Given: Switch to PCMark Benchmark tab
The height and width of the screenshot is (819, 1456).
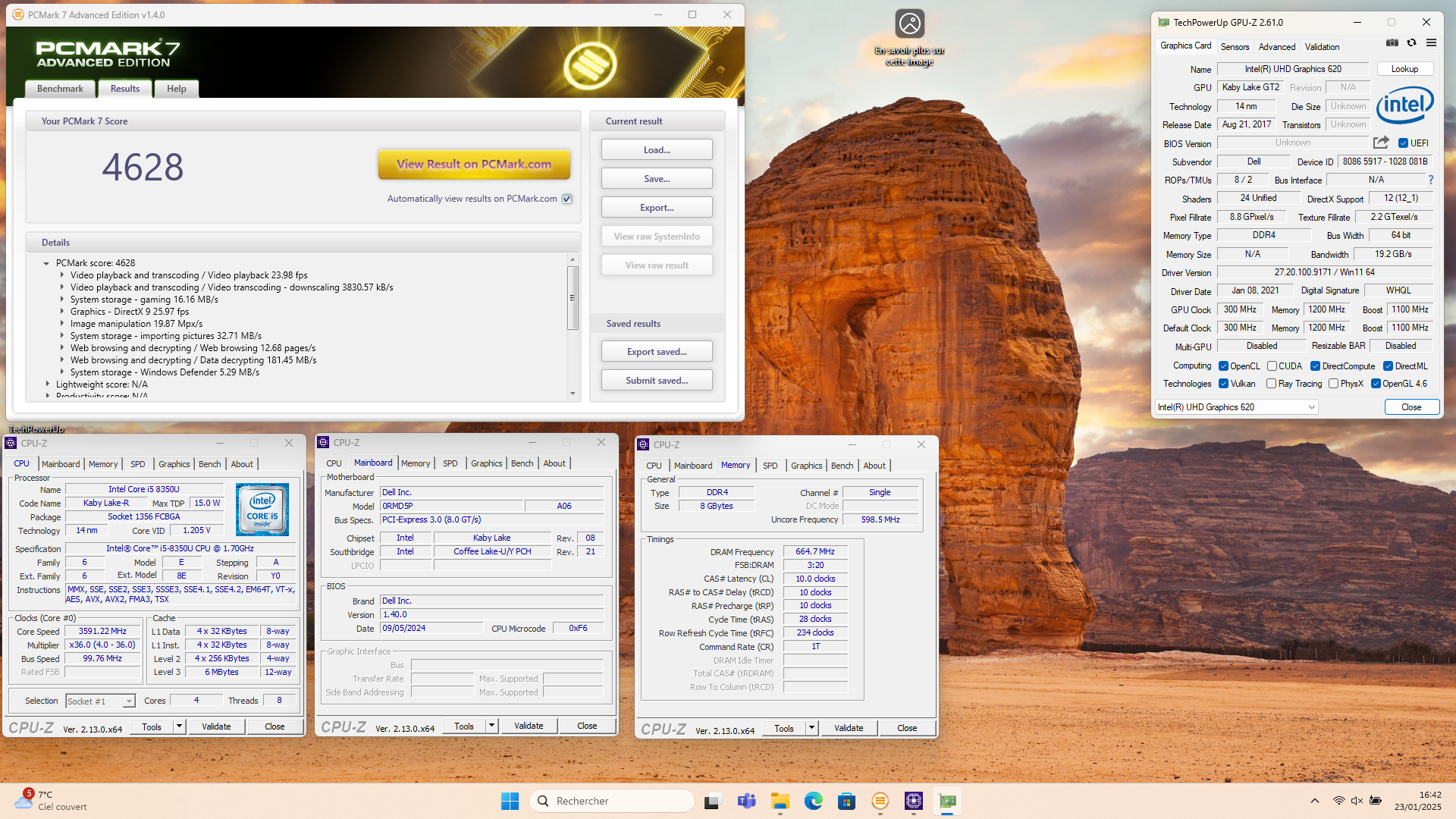Looking at the screenshot, I should (x=61, y=89).
